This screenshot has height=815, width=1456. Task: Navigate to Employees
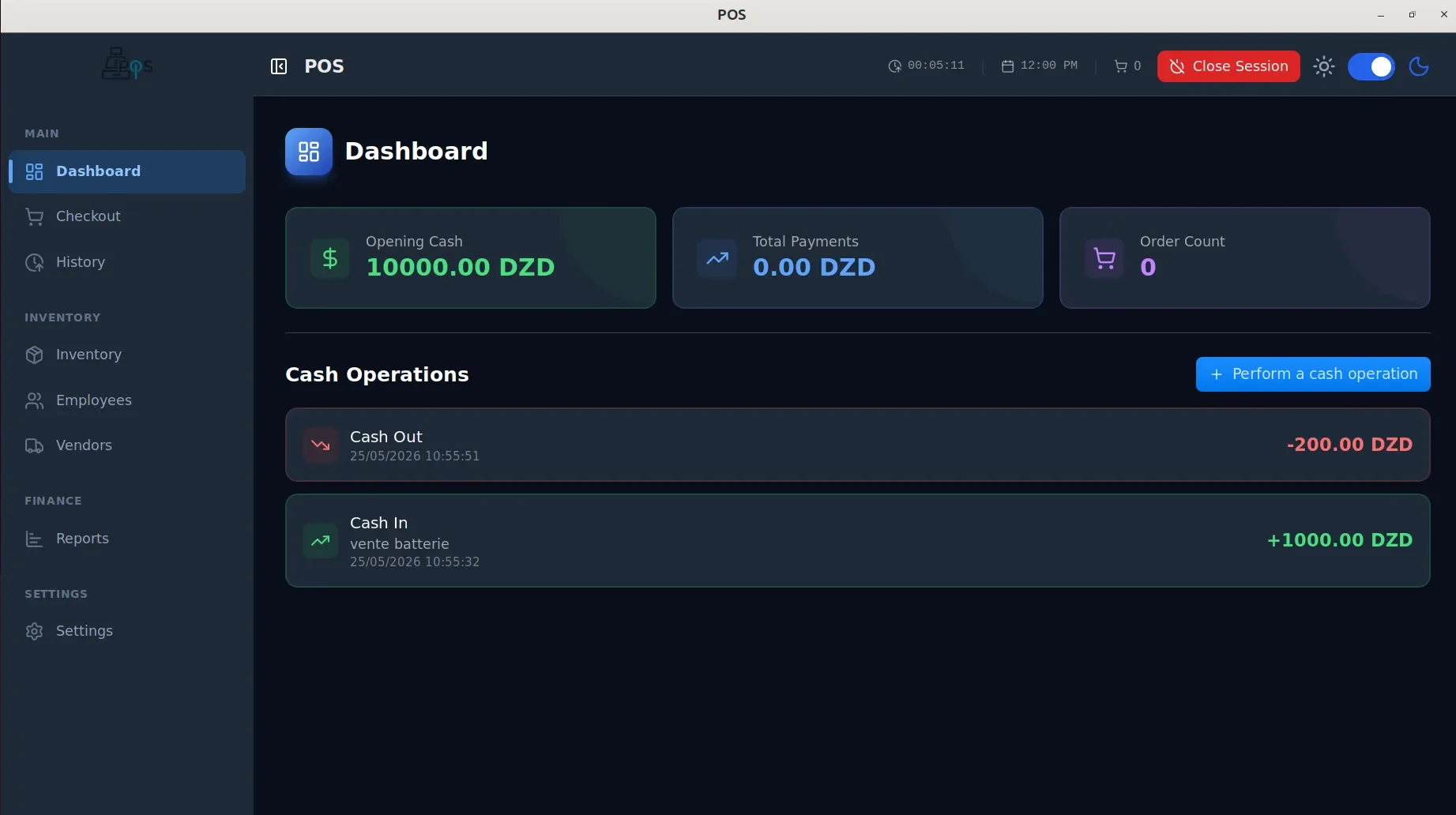click(127, 400)
